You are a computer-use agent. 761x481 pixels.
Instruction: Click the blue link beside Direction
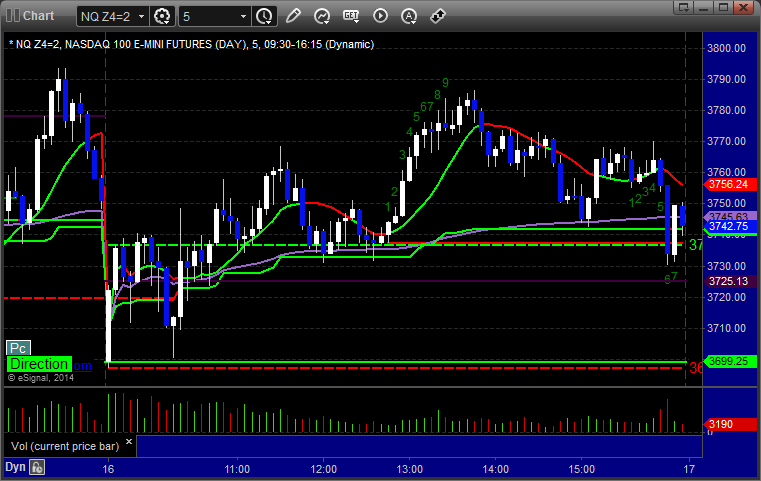tap(83, 365)
